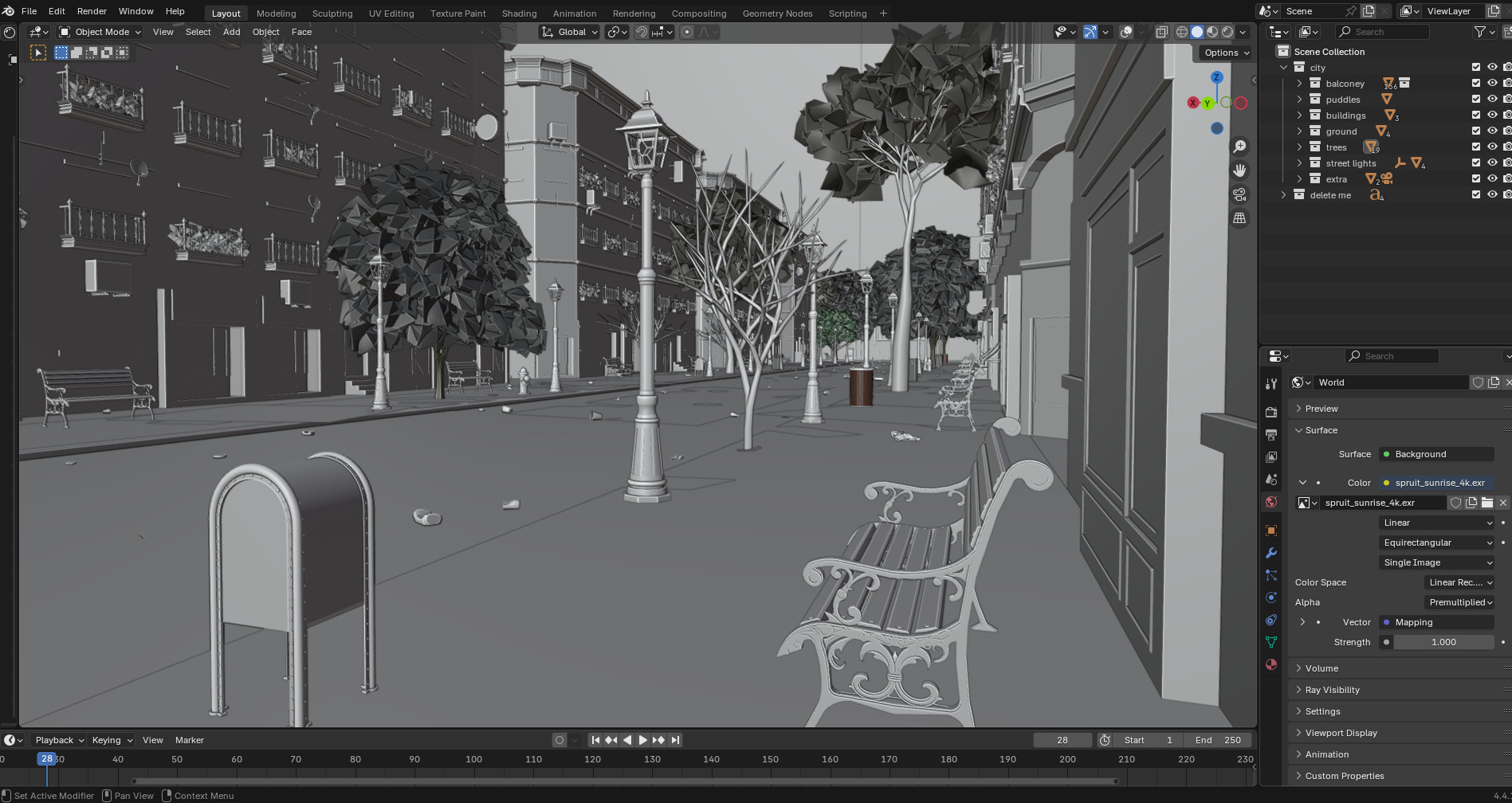Expand the delete me collection
The width and height of the screenshot is (1512, 803).
click(1283, 195)
